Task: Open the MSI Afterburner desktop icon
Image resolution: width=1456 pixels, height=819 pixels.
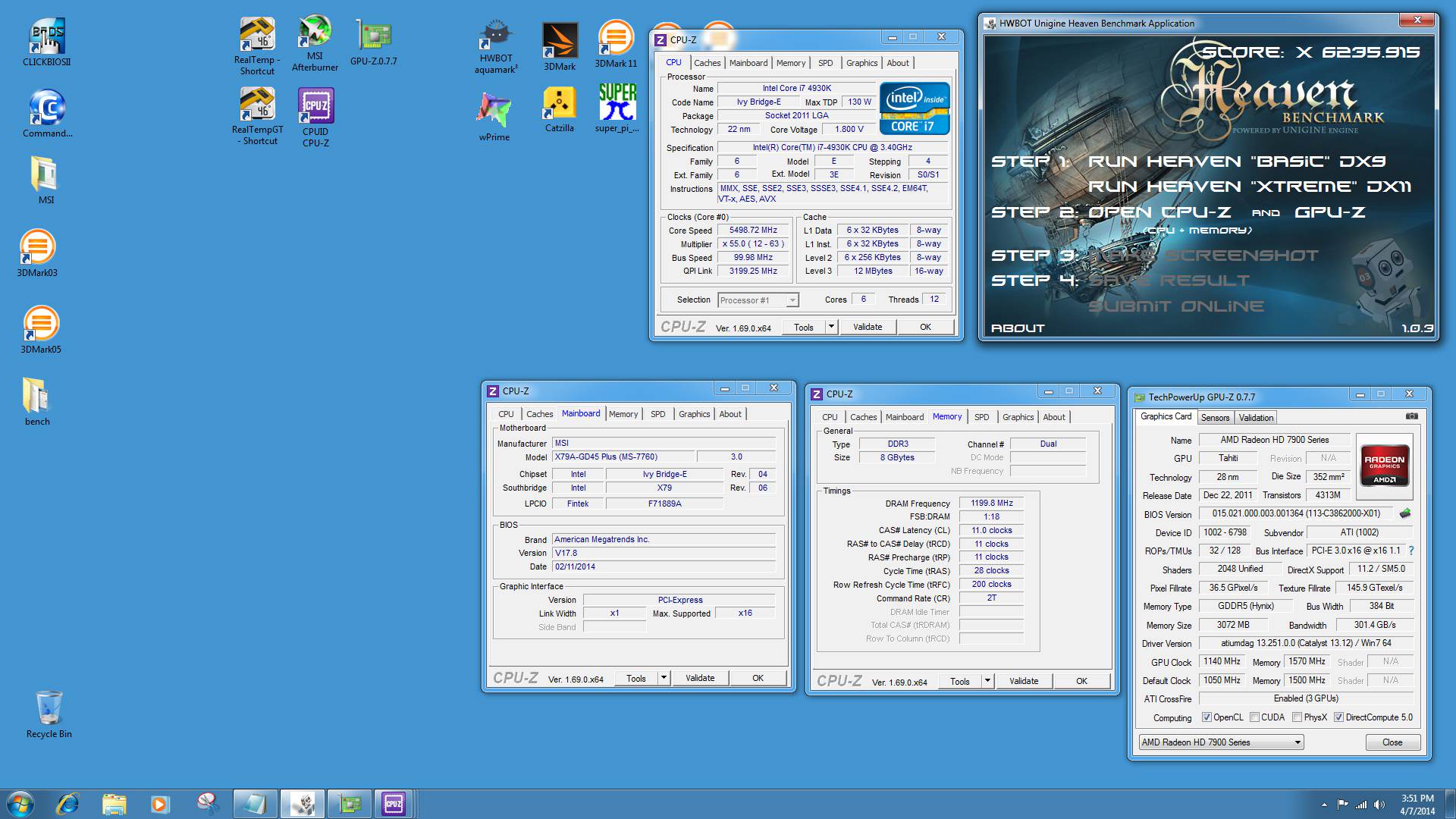Action: [315, 43]
